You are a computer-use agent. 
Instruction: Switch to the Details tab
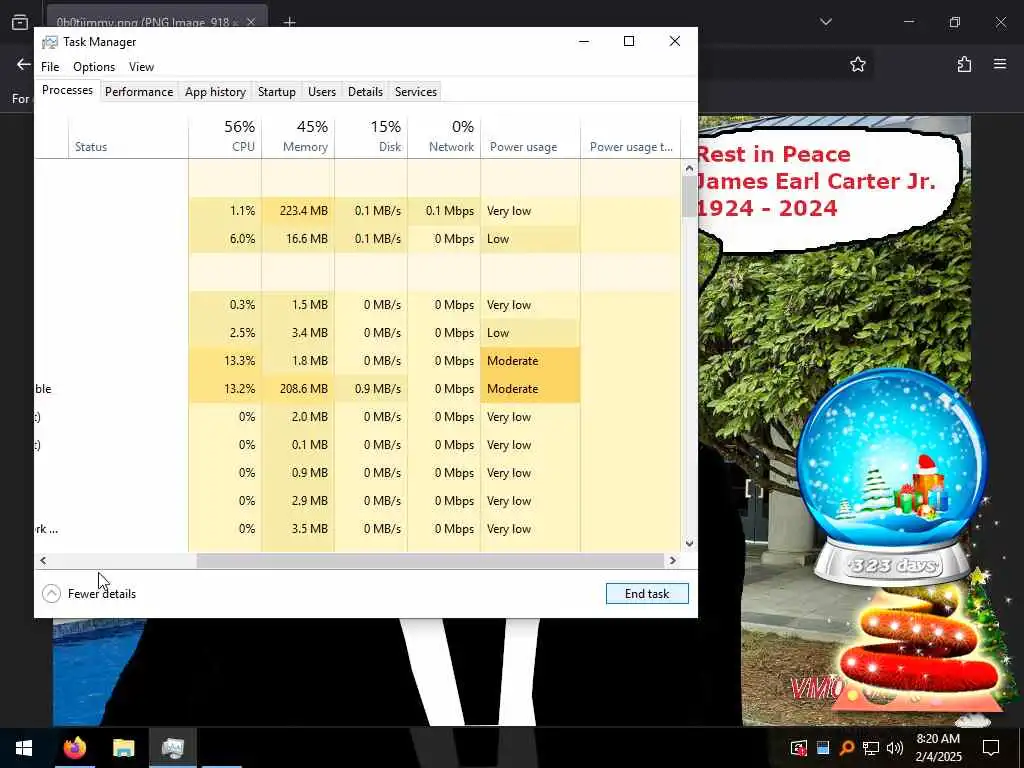[365, 92]
